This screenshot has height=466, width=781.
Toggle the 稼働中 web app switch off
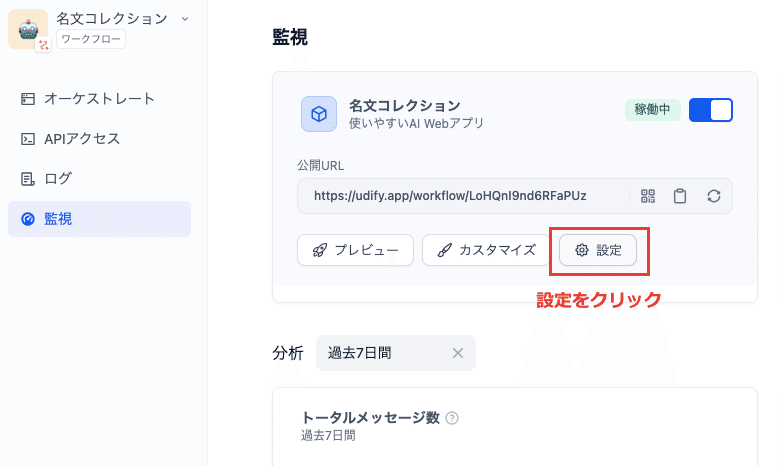[711, 110]
